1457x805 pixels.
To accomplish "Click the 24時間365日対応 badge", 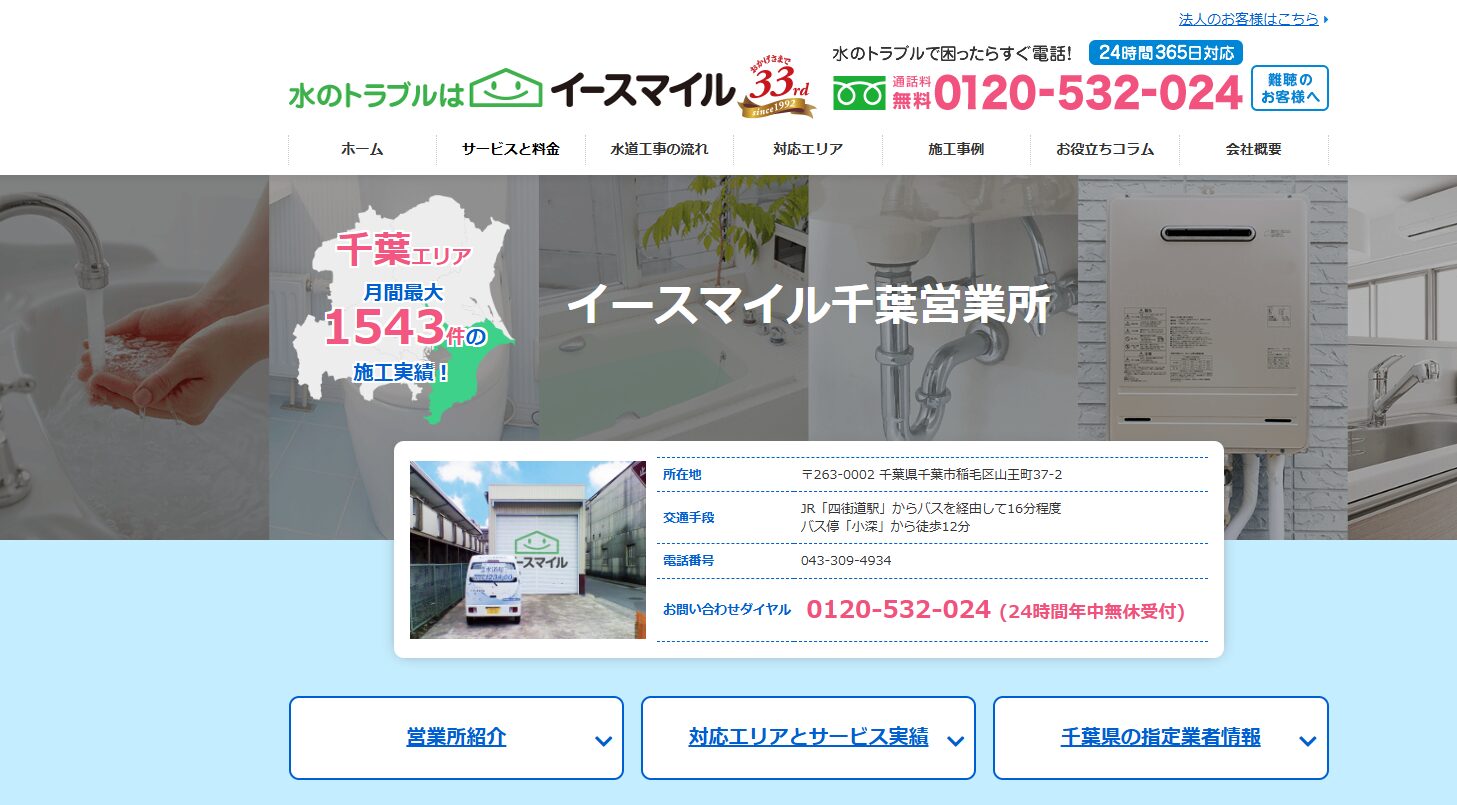I will [x=1165, y=53].
